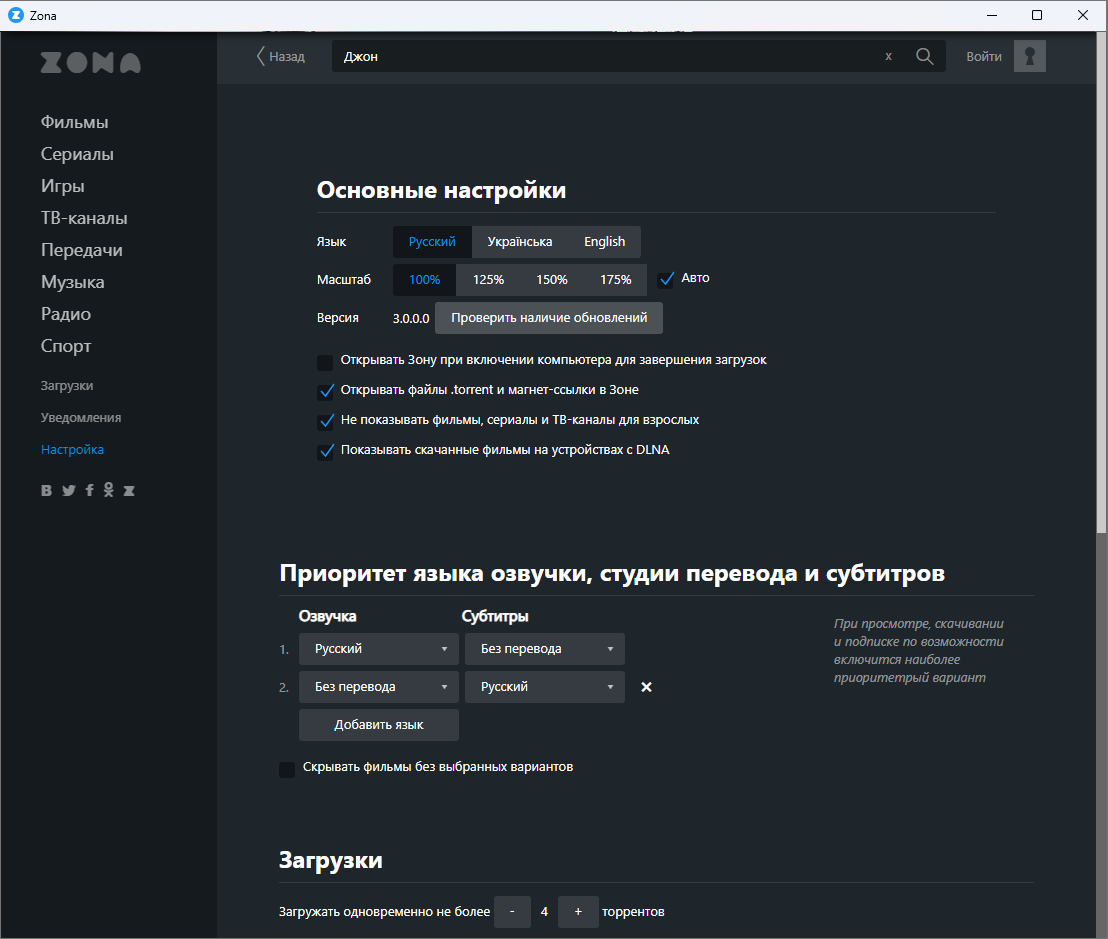Open Фильмы section in sidebar

74,122
